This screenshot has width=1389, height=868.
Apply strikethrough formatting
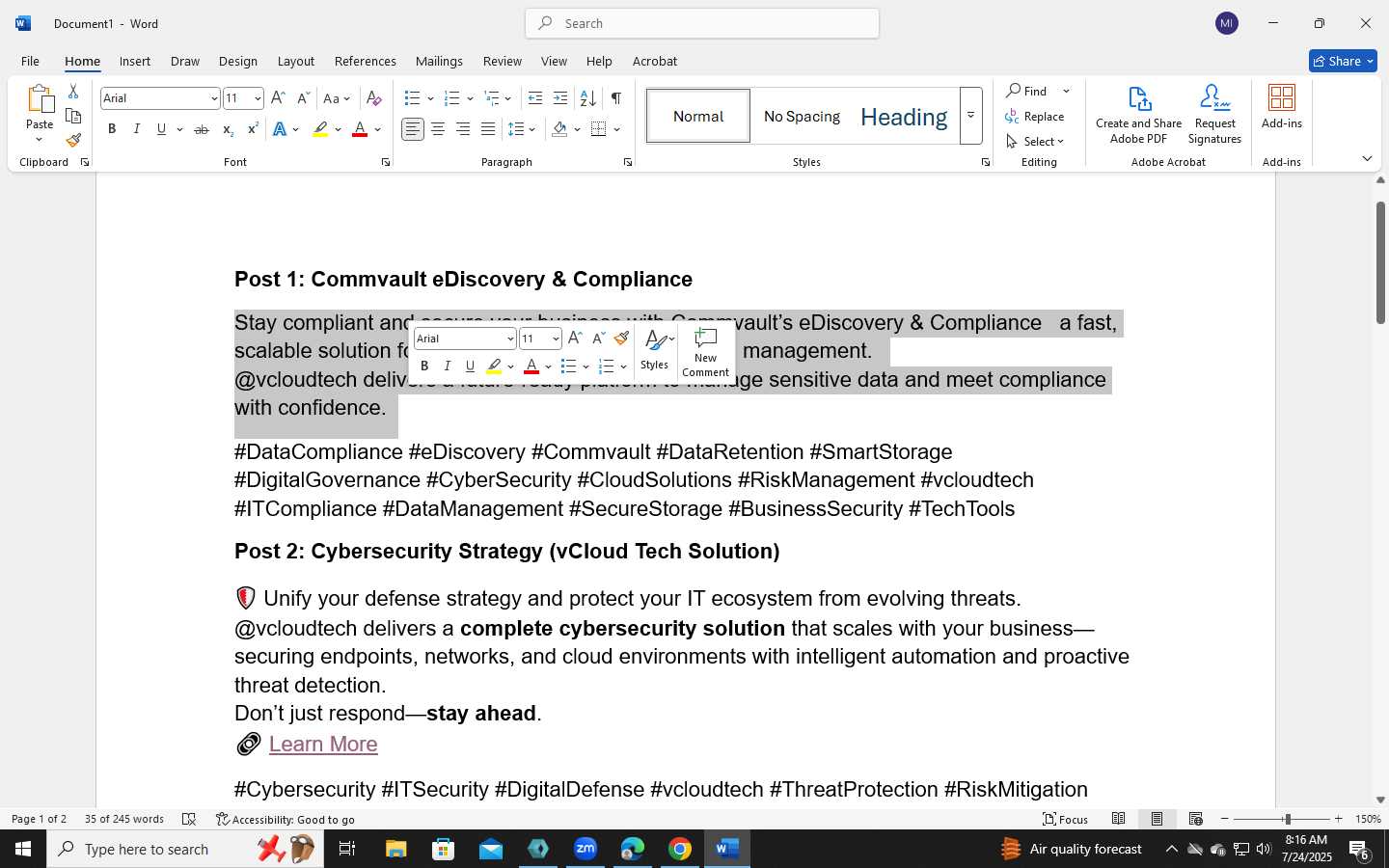tap(202, 129)
